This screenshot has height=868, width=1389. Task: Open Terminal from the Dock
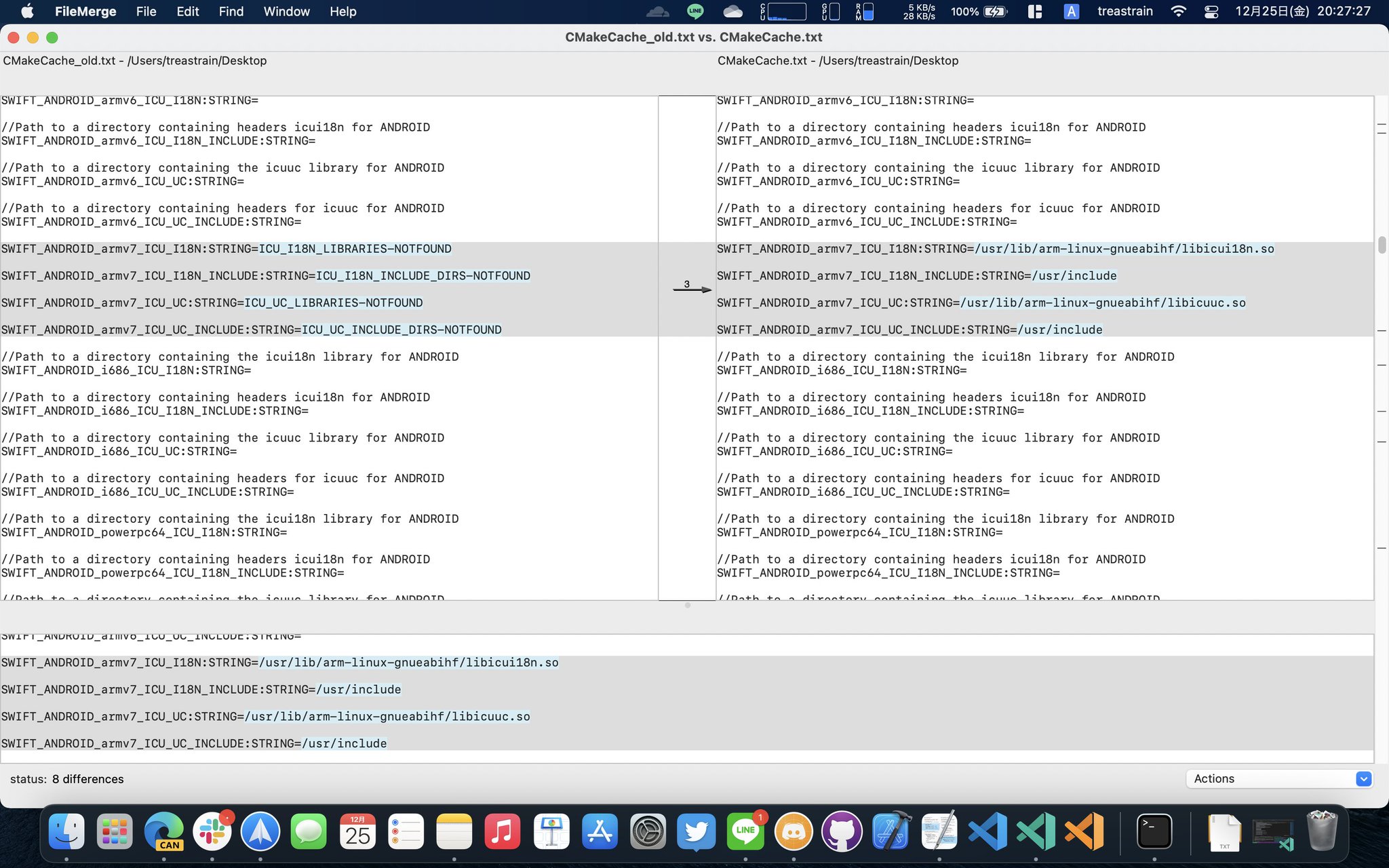click(x=1154, y=831)
